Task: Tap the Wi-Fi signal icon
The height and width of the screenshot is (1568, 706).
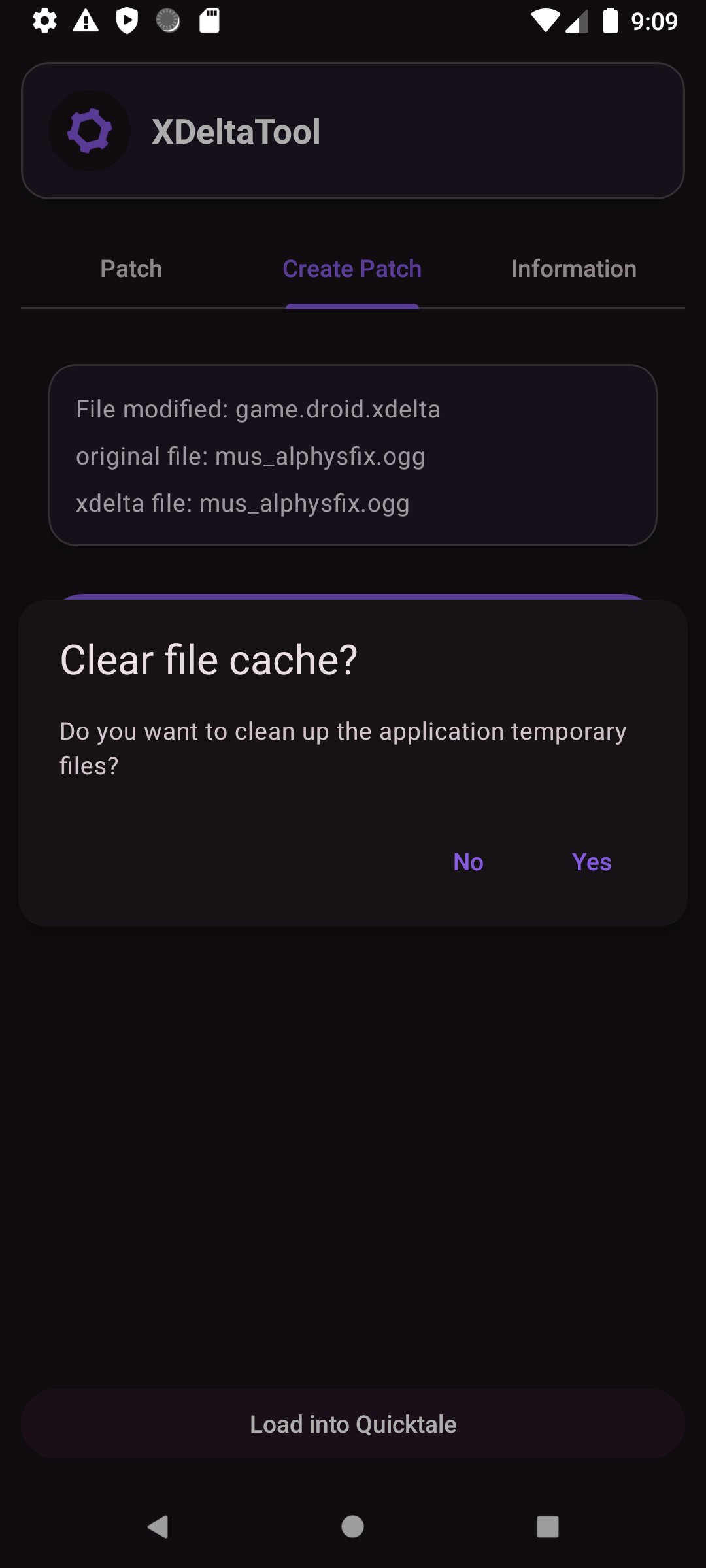Action: point(544,21)
